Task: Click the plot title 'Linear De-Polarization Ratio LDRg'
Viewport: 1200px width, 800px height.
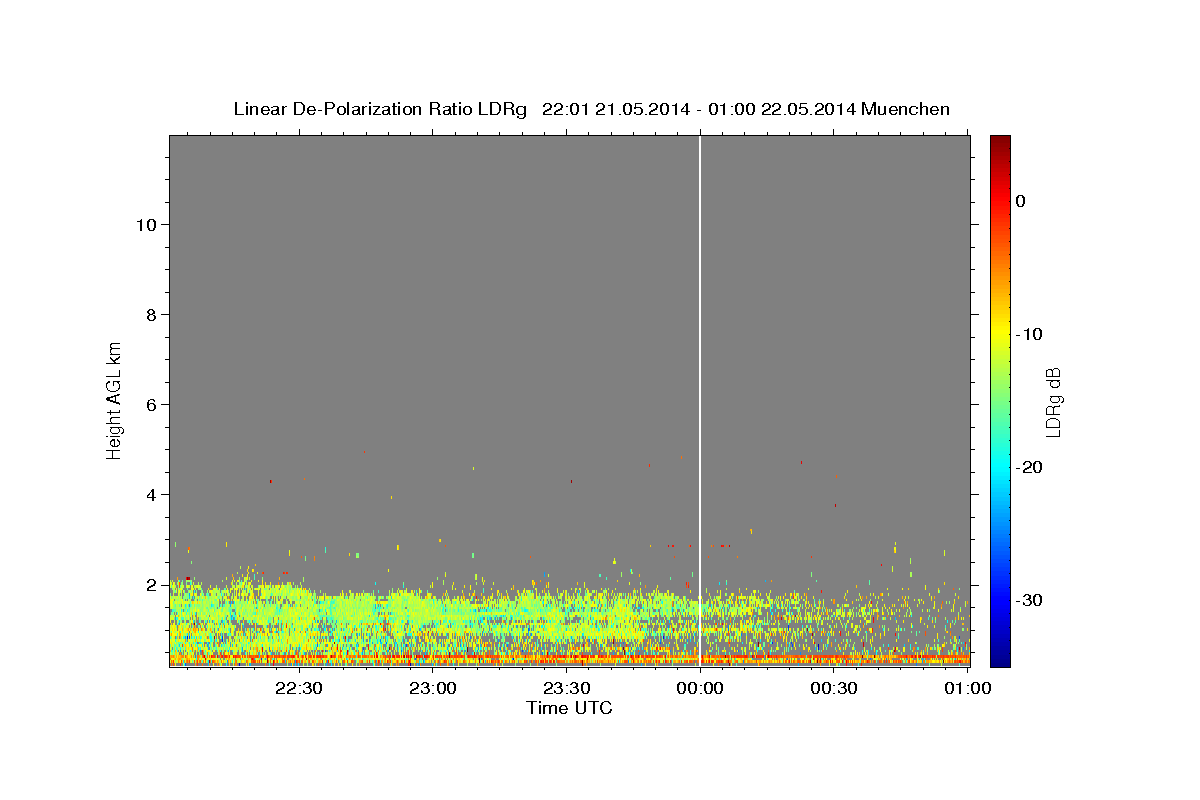Action: pos(379,109)
